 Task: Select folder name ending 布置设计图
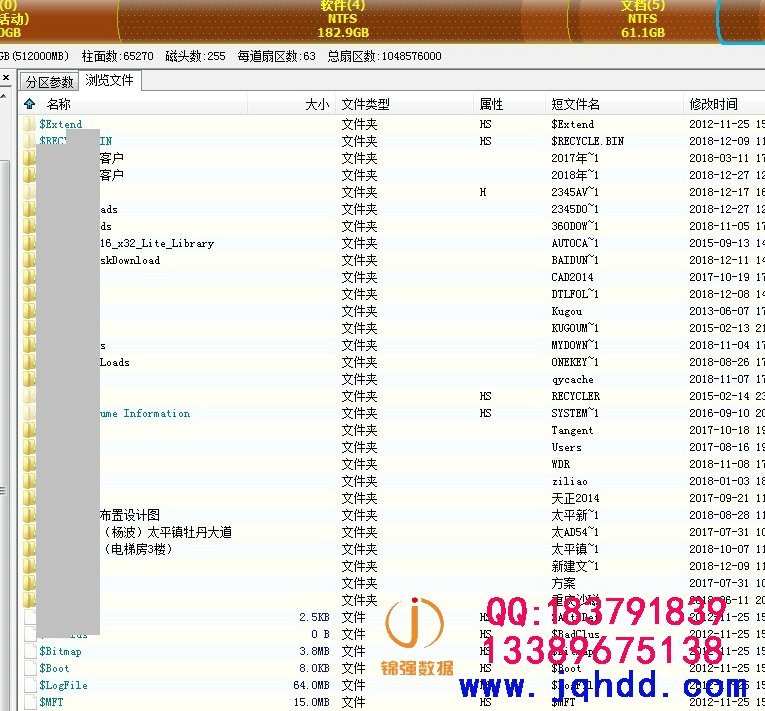tap(130, 515)
